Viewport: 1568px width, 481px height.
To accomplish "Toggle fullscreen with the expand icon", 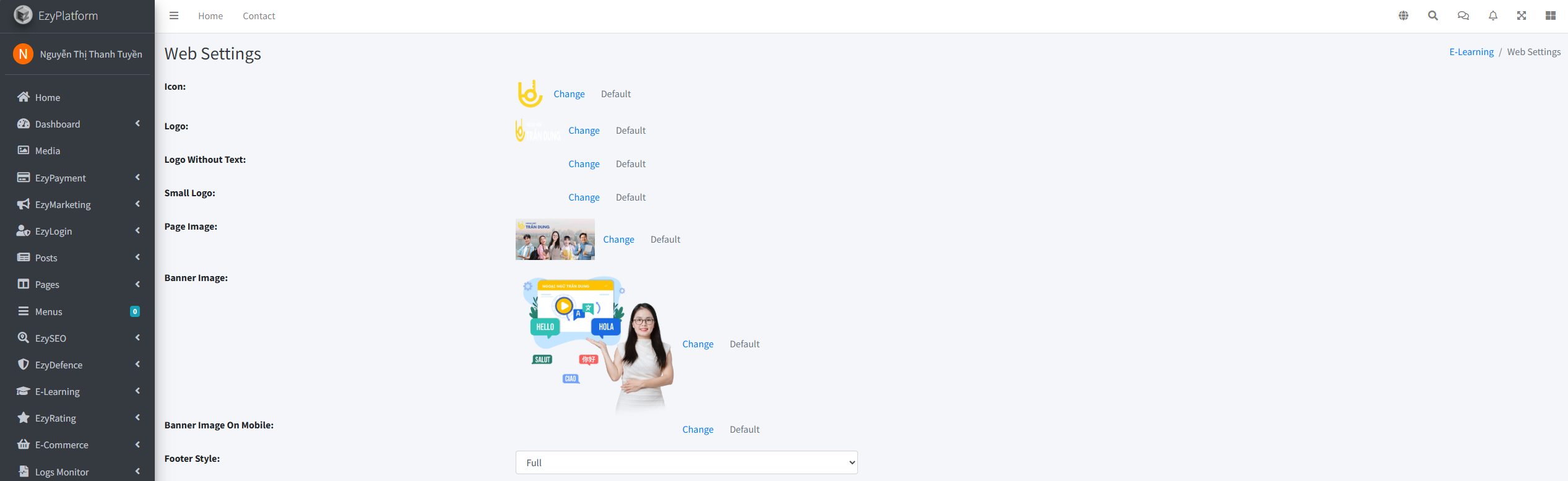I will 1522,16.
